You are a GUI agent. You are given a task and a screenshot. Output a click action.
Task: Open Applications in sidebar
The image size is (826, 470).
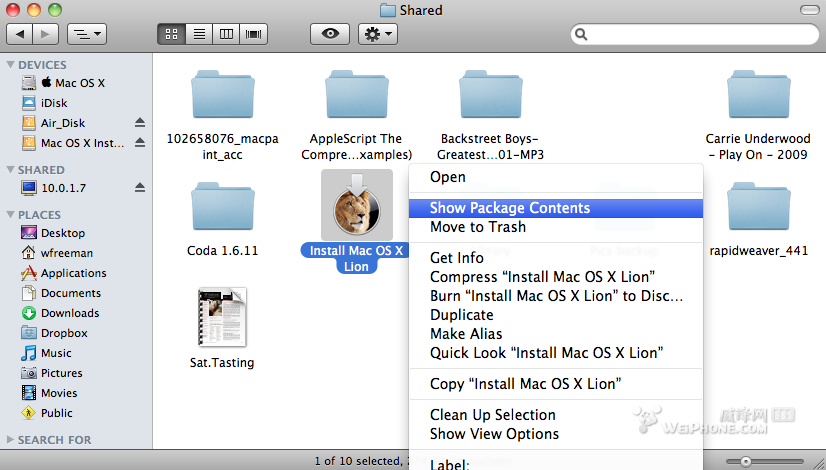tap(64, 273)
